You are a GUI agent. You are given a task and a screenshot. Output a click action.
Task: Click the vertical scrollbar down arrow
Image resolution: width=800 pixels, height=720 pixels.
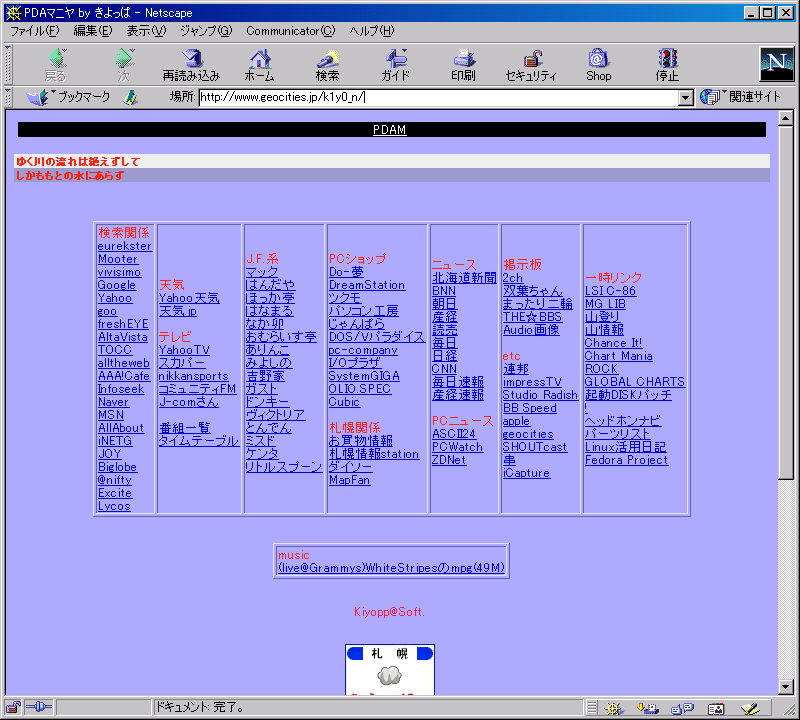[786, 687]
